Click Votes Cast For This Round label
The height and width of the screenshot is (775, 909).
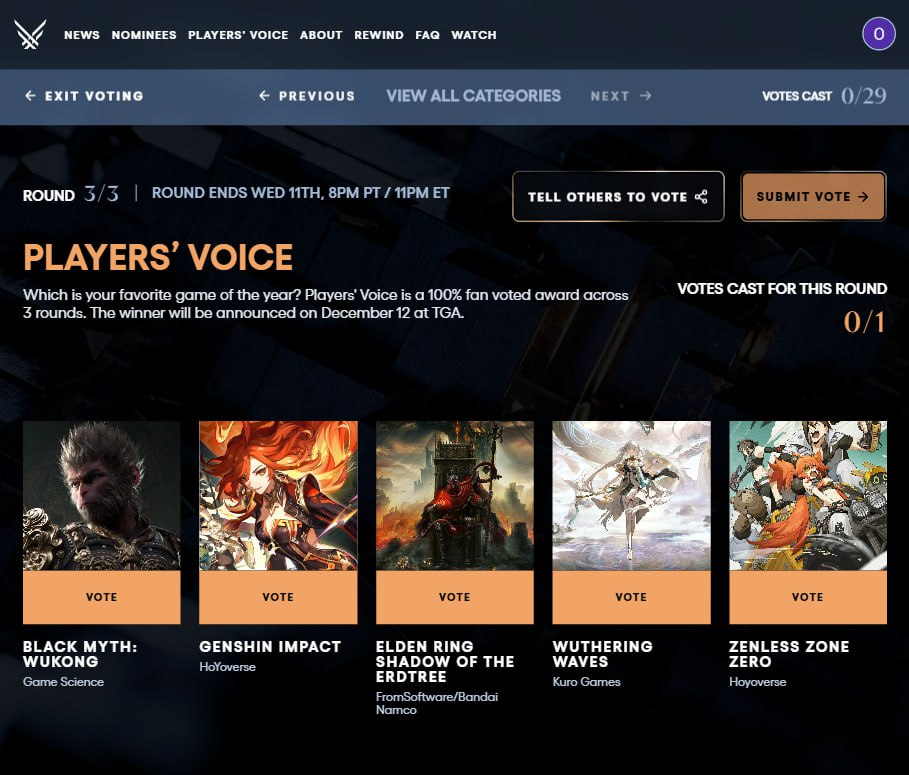782,289
